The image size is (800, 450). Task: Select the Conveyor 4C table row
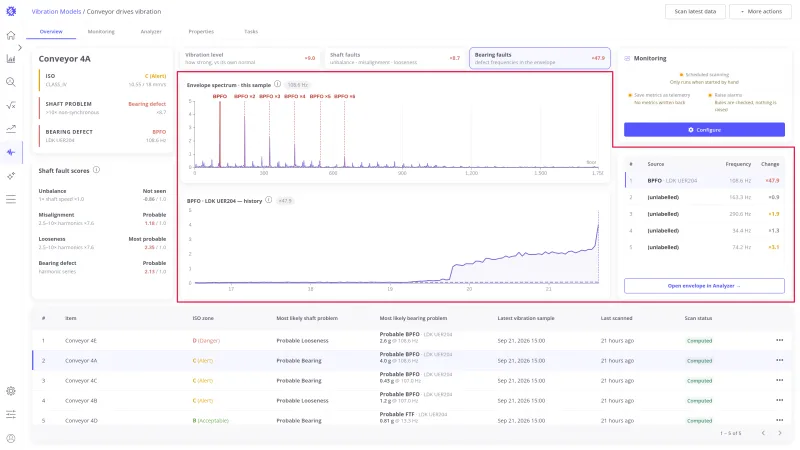(x=412, y=380)
